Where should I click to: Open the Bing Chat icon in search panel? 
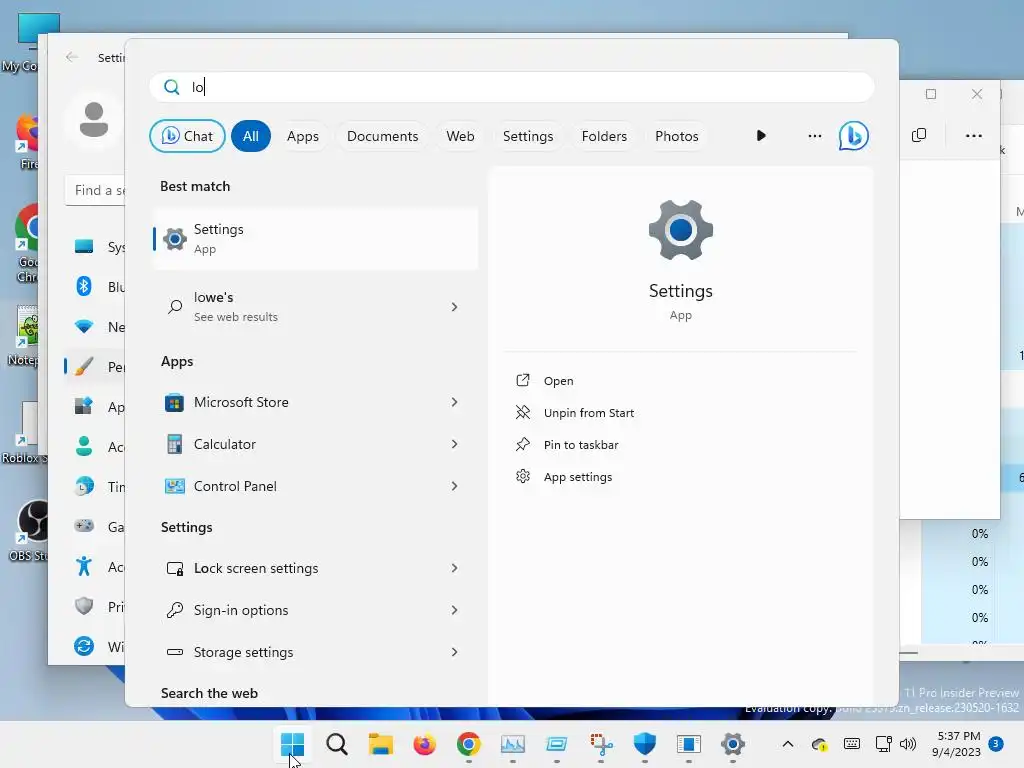(x=854, y=136)
